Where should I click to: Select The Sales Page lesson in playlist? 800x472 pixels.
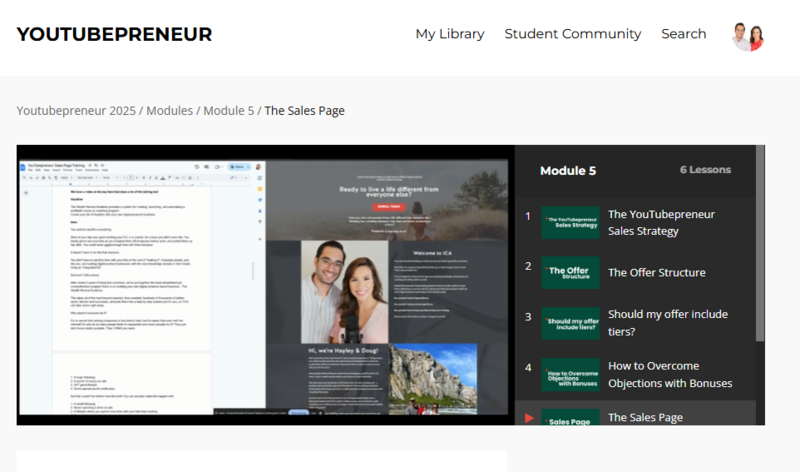tap(635, 413)
